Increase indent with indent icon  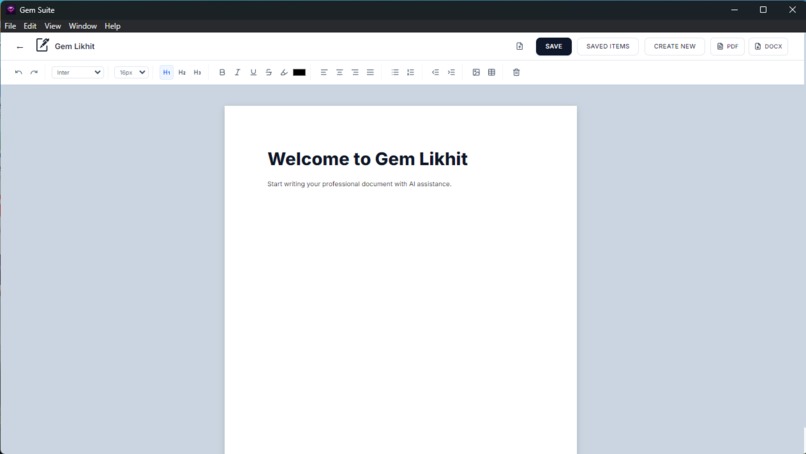451,72
